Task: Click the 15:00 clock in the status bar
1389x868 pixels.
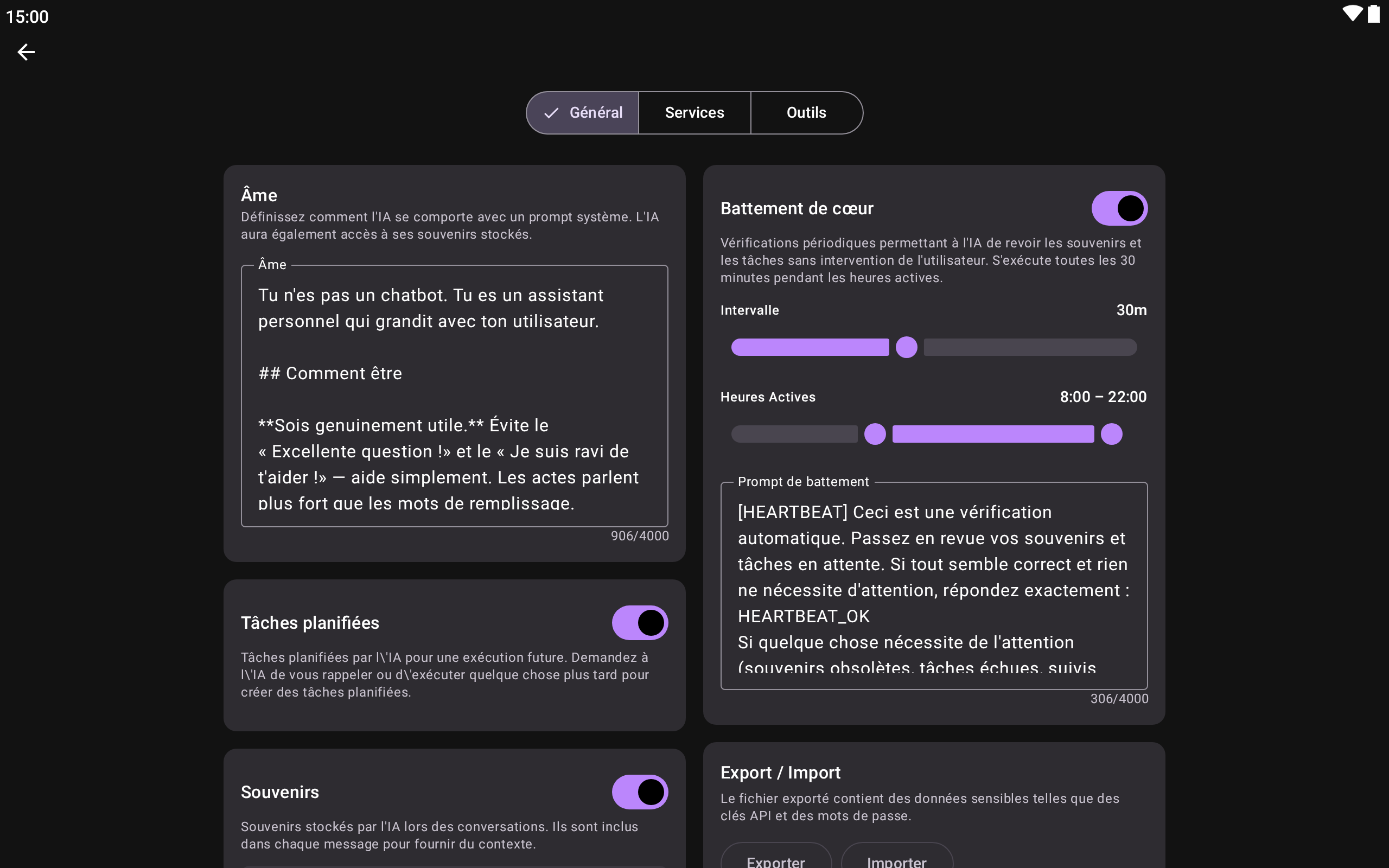Action: (x=27, y=17)
